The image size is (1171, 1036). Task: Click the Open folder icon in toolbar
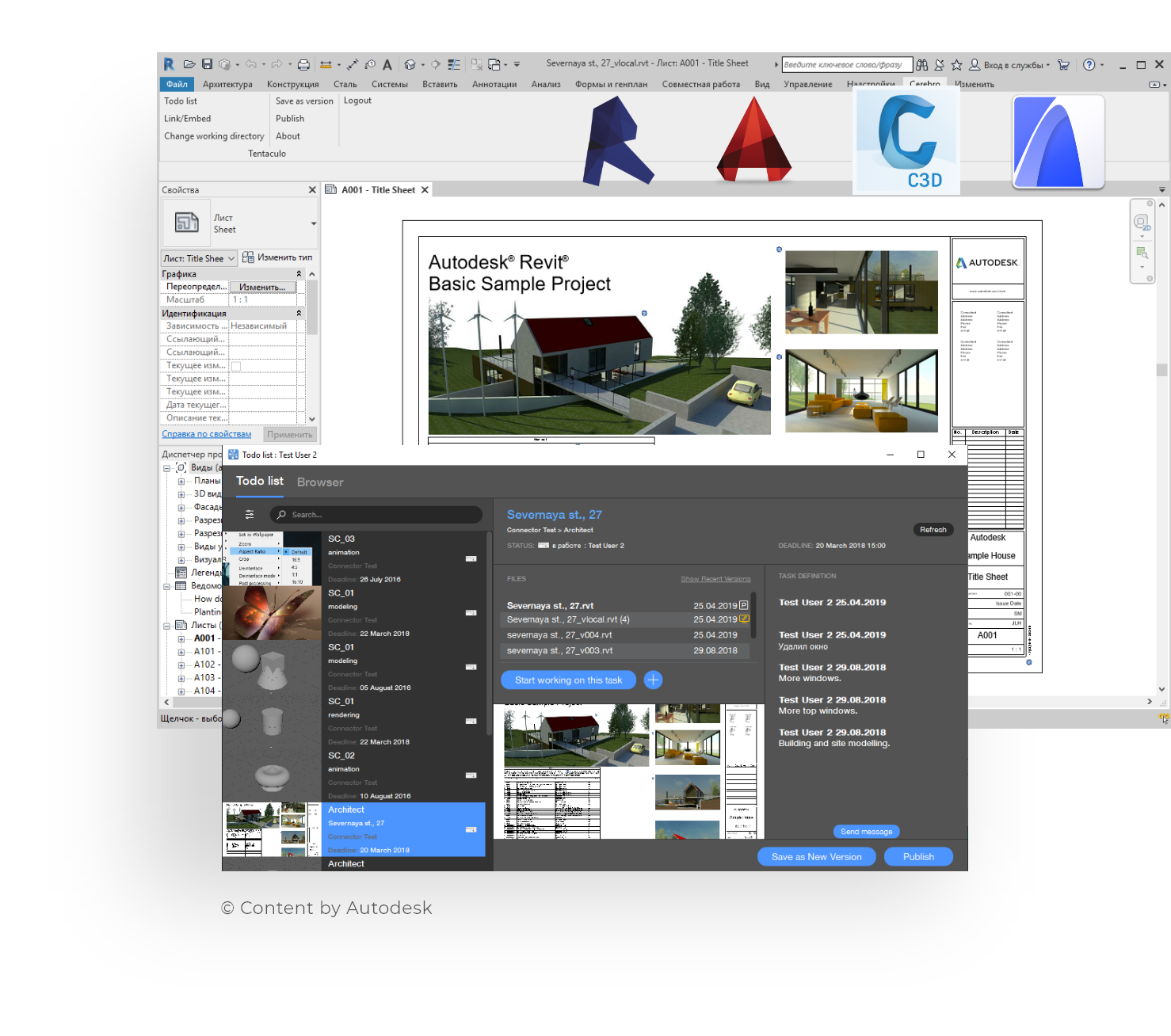point(189,64)
